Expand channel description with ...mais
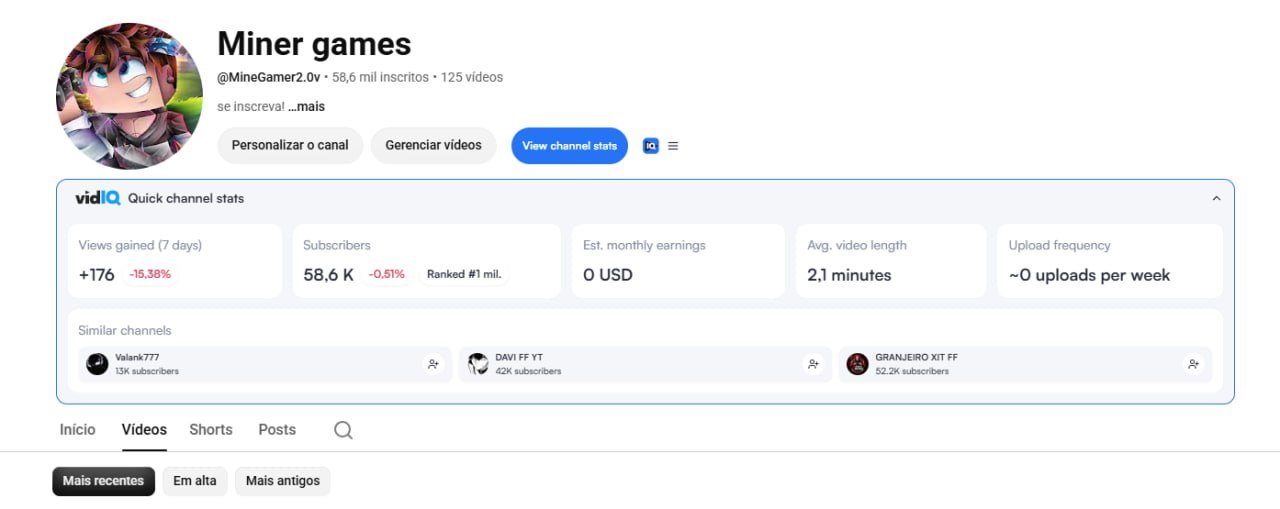This screenshot has width=1280, height=509. (306, 106)
